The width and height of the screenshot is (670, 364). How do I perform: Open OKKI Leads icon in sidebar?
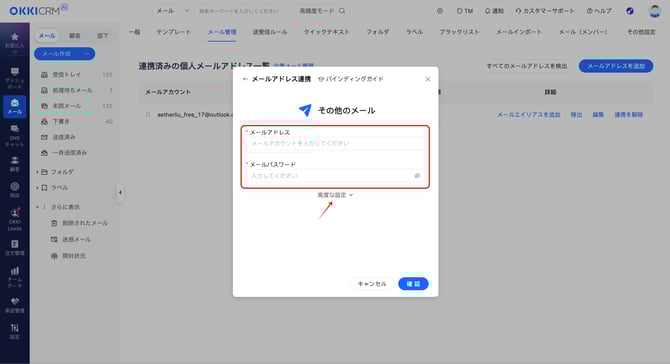pyautogui.click(x=15, y=212)
